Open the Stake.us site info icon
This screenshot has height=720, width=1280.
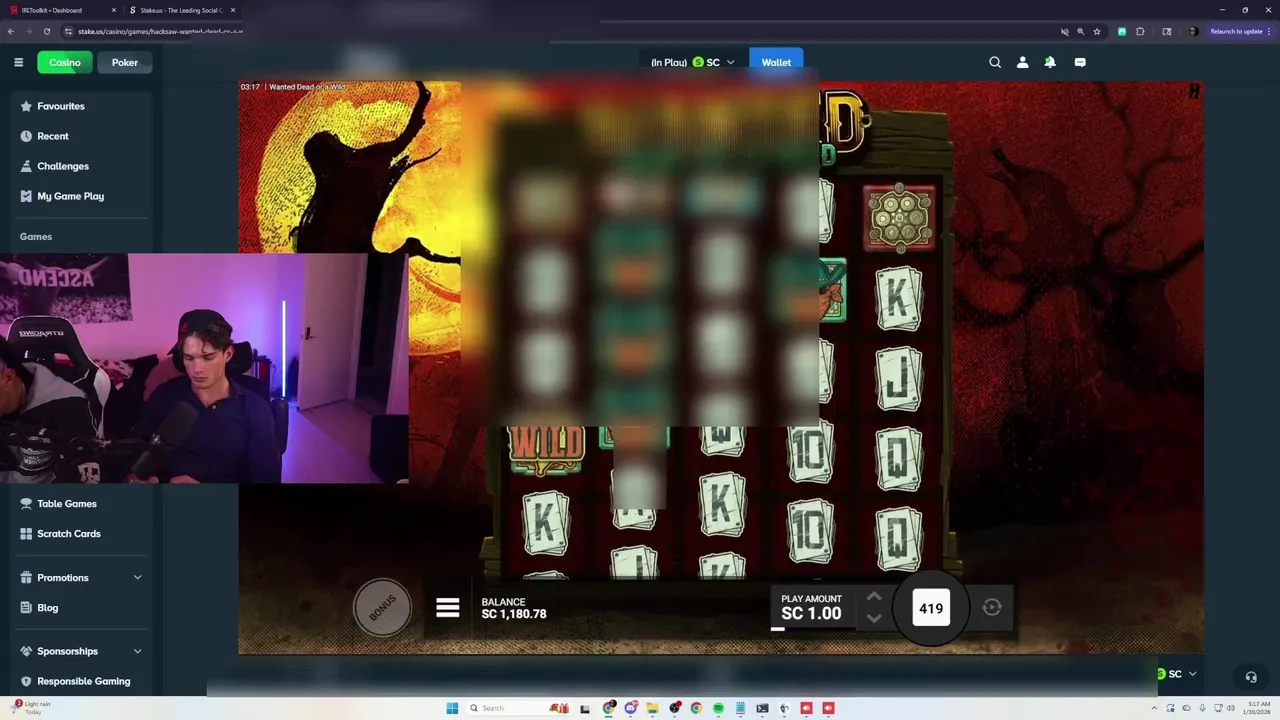coord(68,31)
